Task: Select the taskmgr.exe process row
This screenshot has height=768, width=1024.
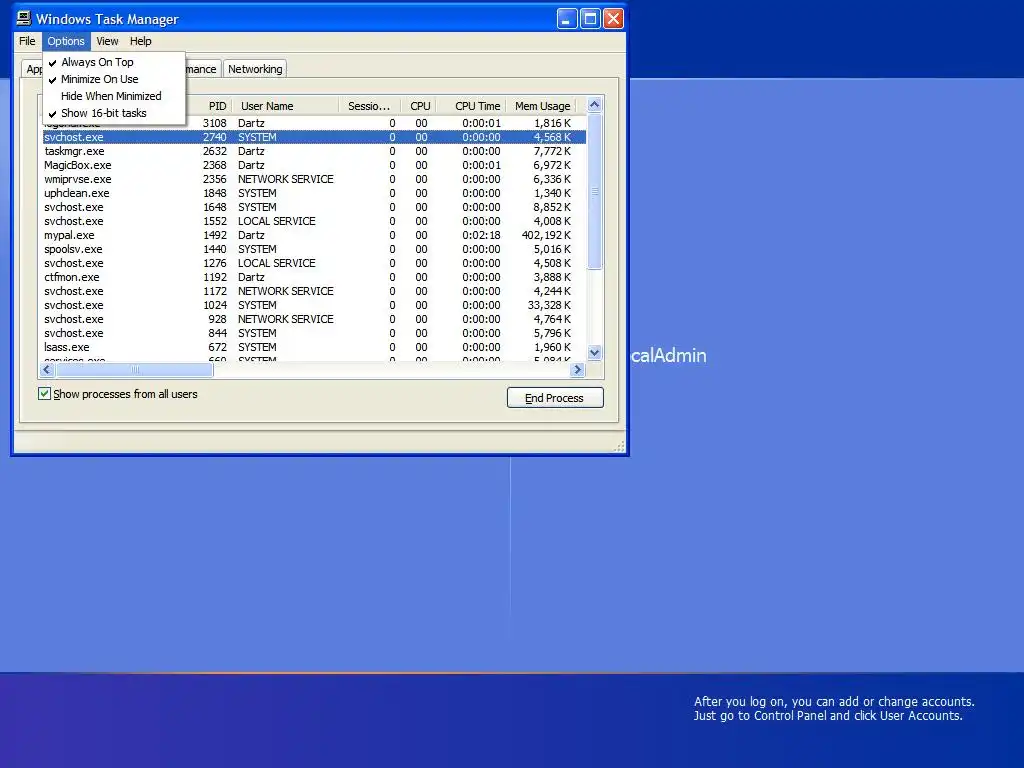Action: click(x=313, y=151)
